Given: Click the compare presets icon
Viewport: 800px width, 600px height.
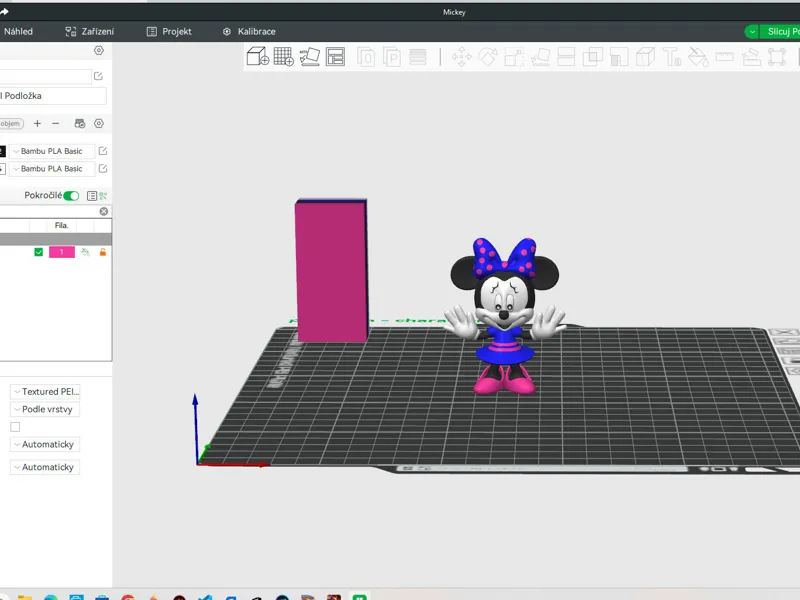Looking at the screenshot, I should tap(103, 195).
